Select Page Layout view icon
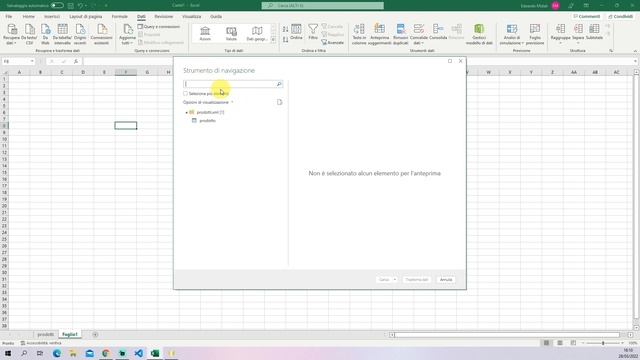640x360 pixels. coord(560,343)
